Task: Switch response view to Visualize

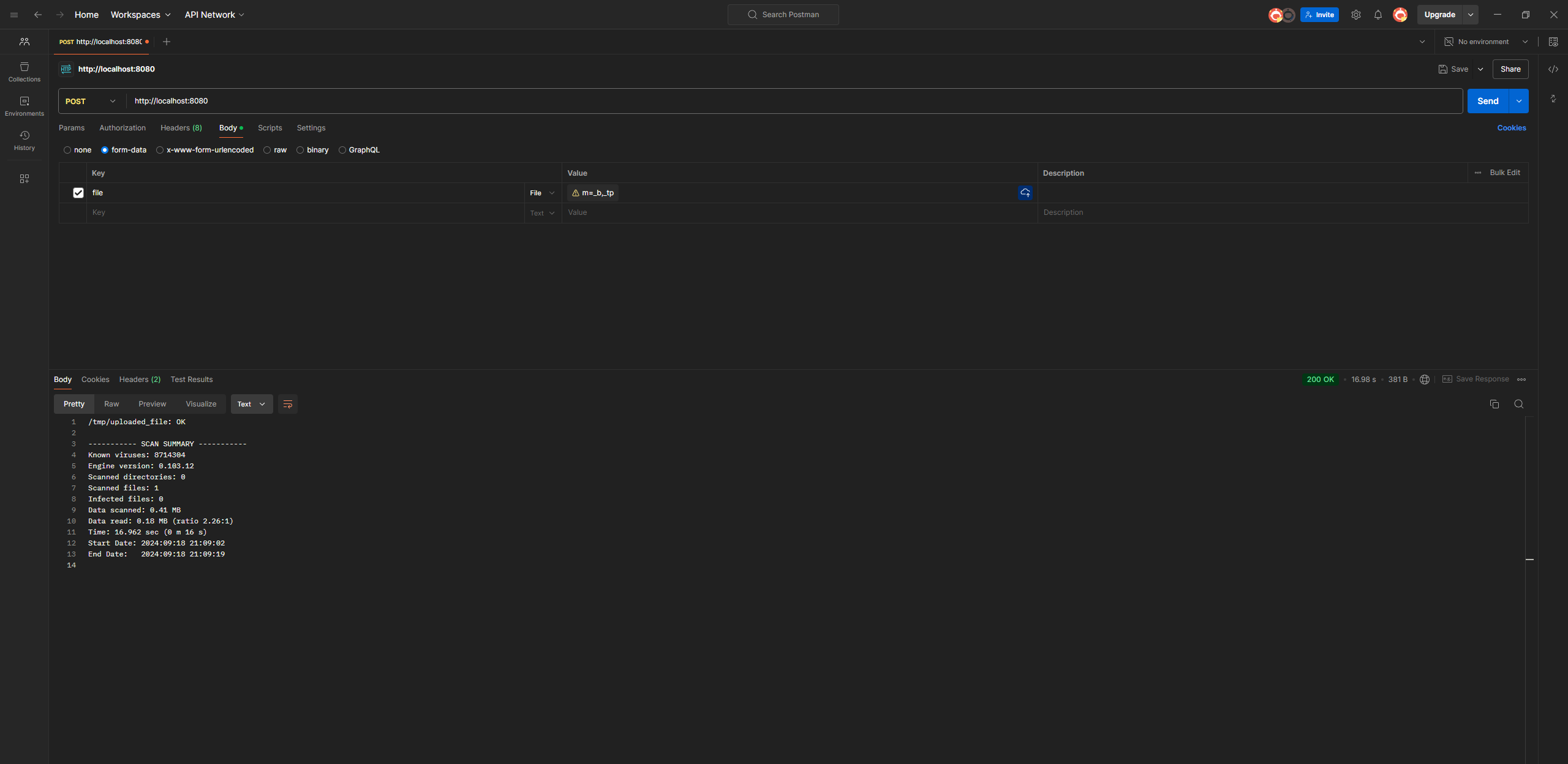Action: pos(201,404)
